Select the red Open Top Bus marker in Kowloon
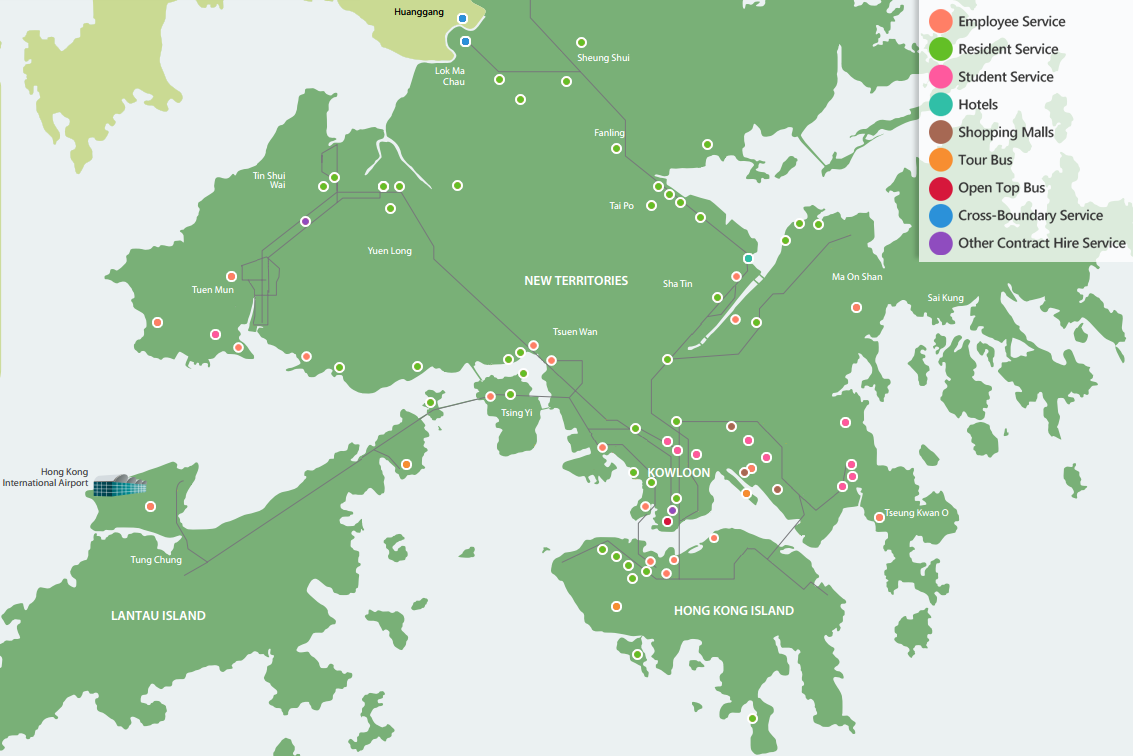This screenshot has width=1133, height=756. click(x=668, y=521)
